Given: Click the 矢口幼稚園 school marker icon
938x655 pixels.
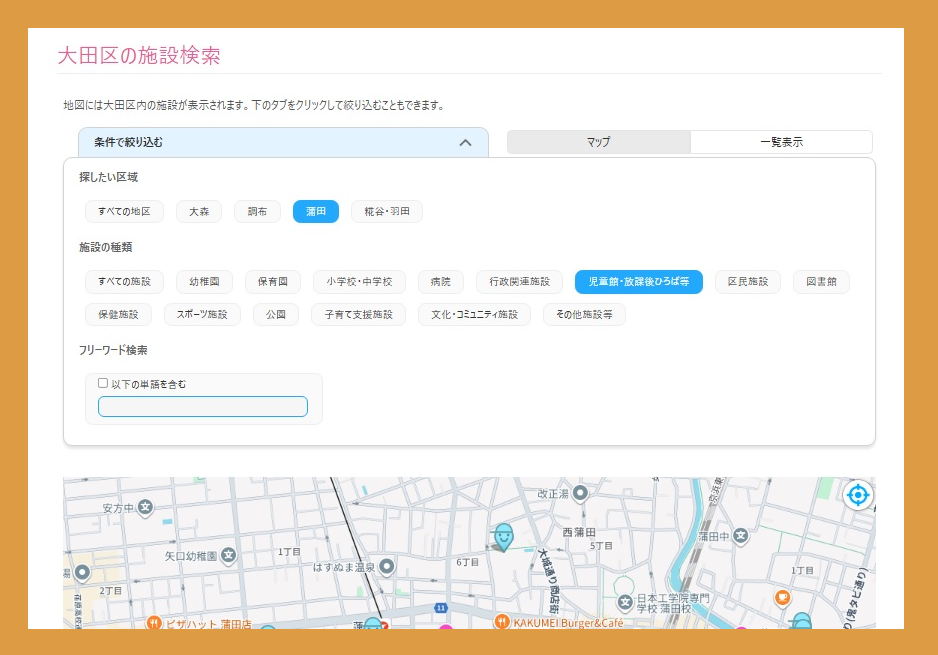Looking at the screenshot, I should pos(229,555).
